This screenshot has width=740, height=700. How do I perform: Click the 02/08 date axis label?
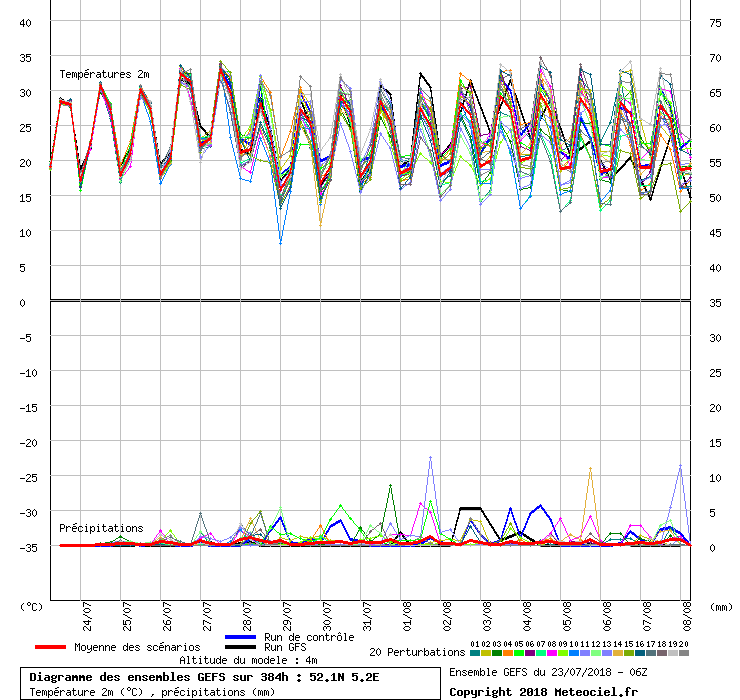[447, 616]
